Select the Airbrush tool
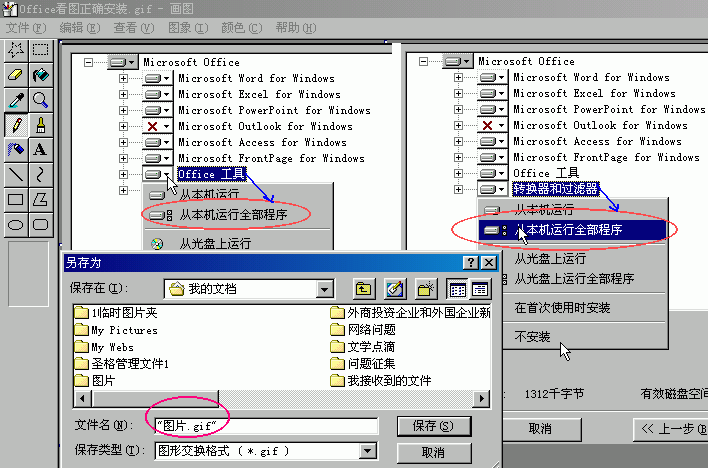This screenshot has width=708, height=468. point(16,150)
